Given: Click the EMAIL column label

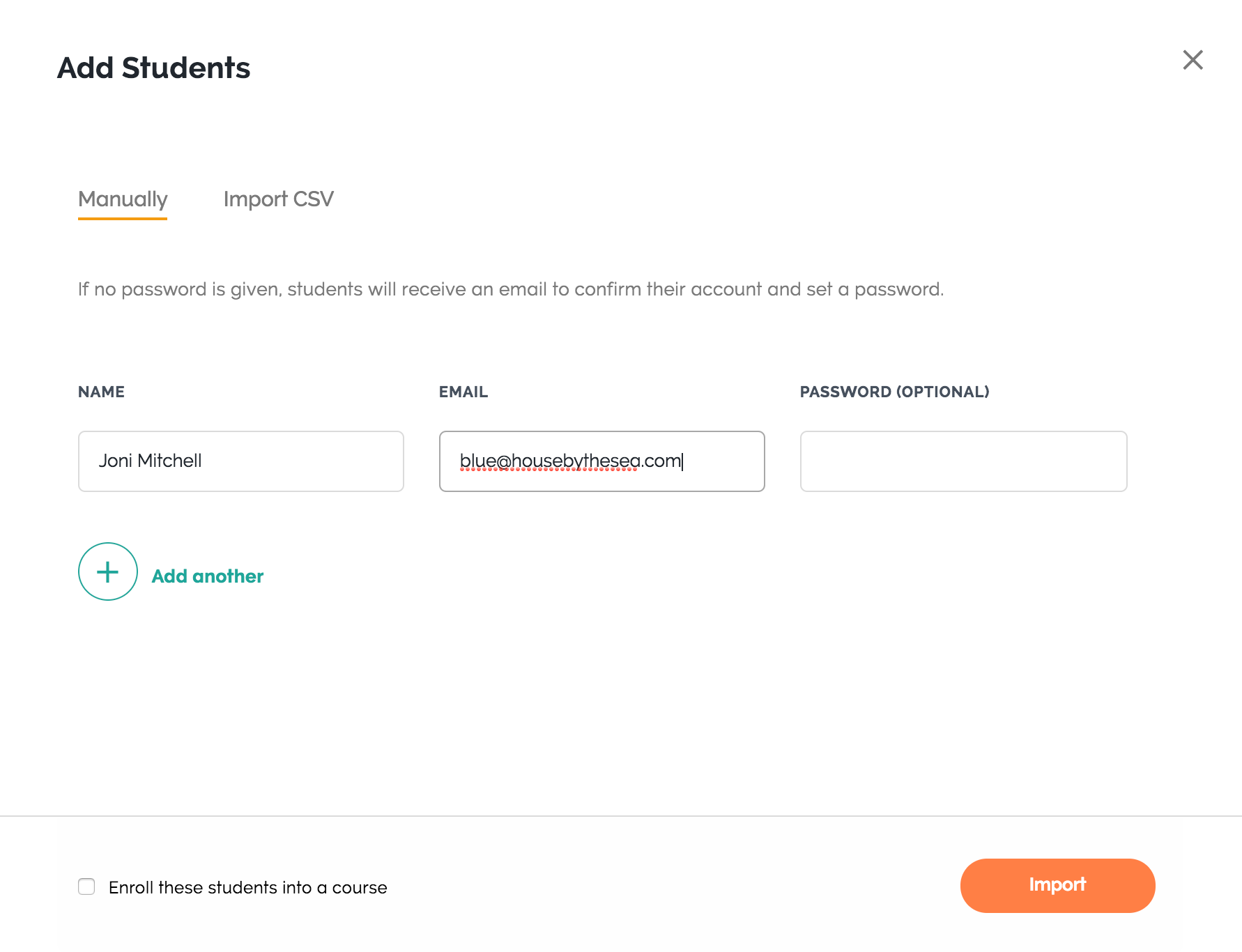Looking at the screenshot, I should pos(463,392).
